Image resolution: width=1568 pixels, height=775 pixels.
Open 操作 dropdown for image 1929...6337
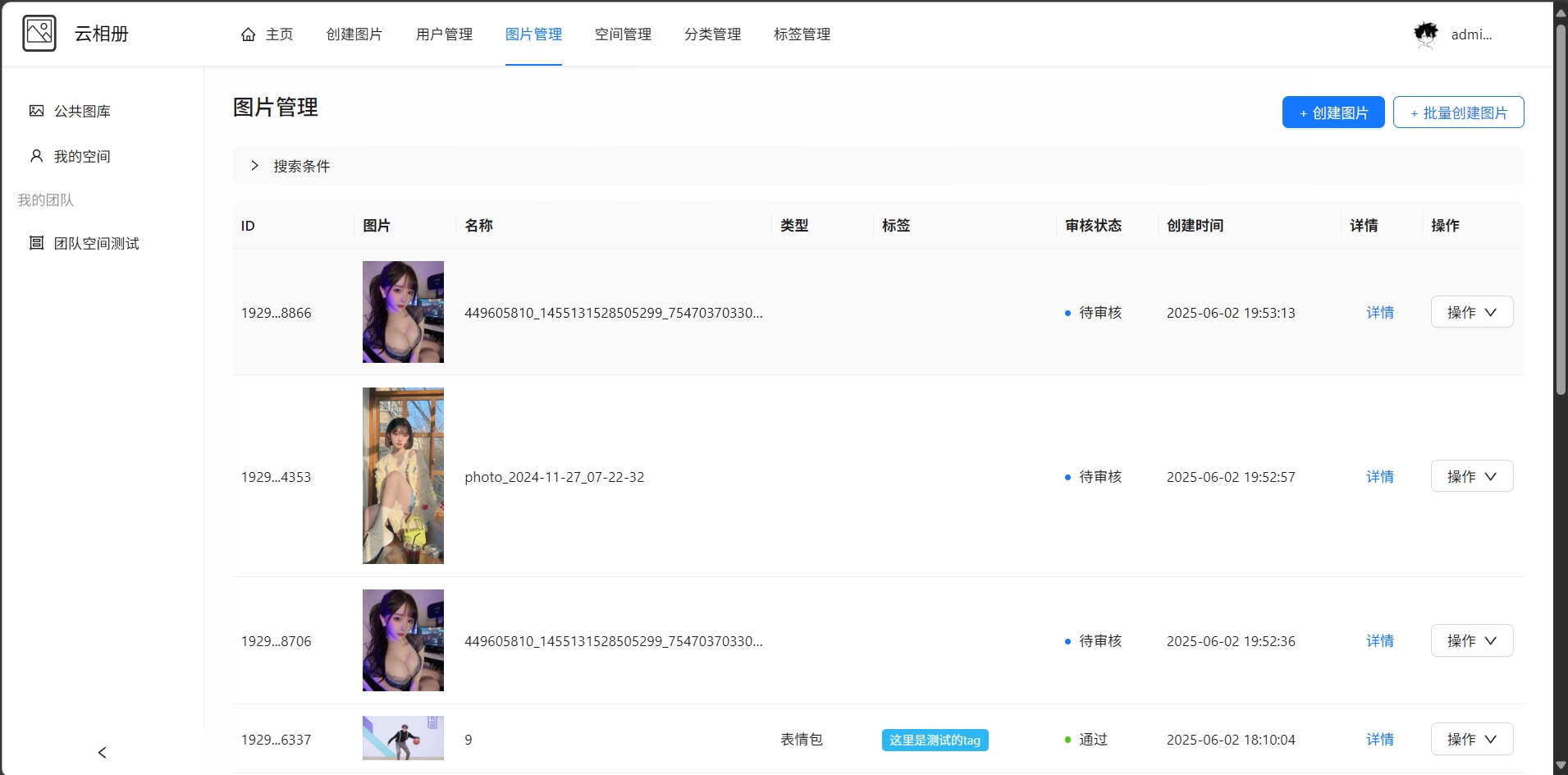click(1471, 739)
